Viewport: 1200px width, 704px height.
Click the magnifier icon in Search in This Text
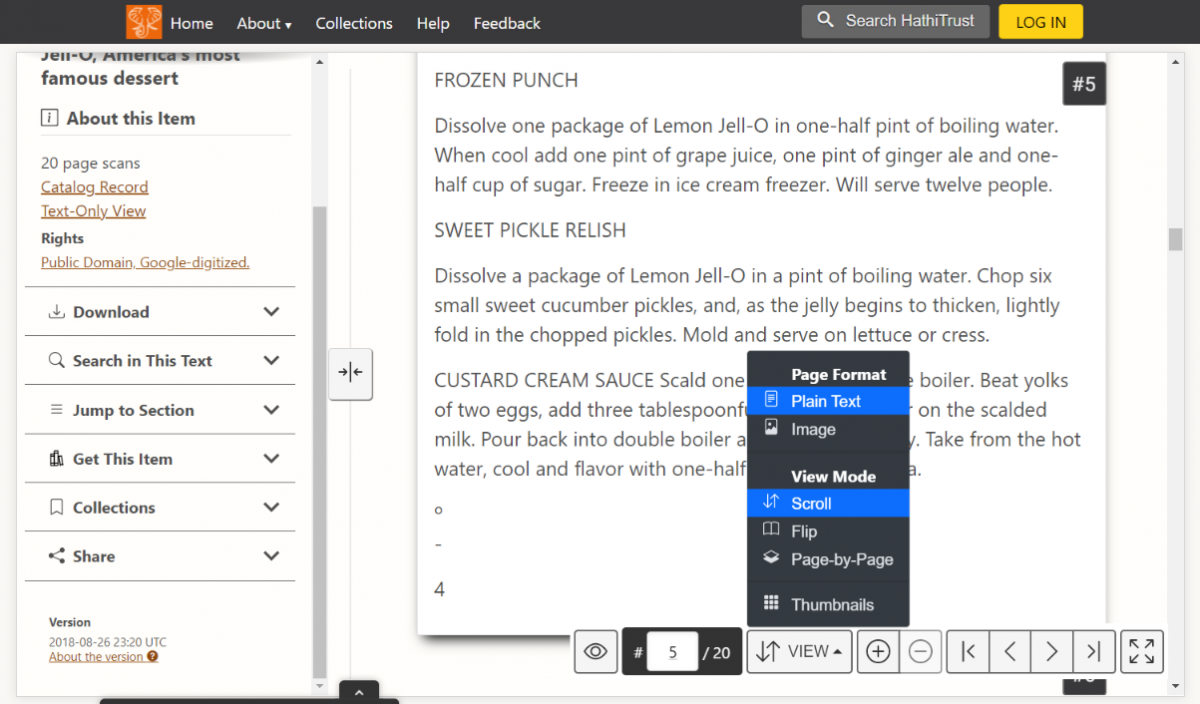tap(57, 361)
